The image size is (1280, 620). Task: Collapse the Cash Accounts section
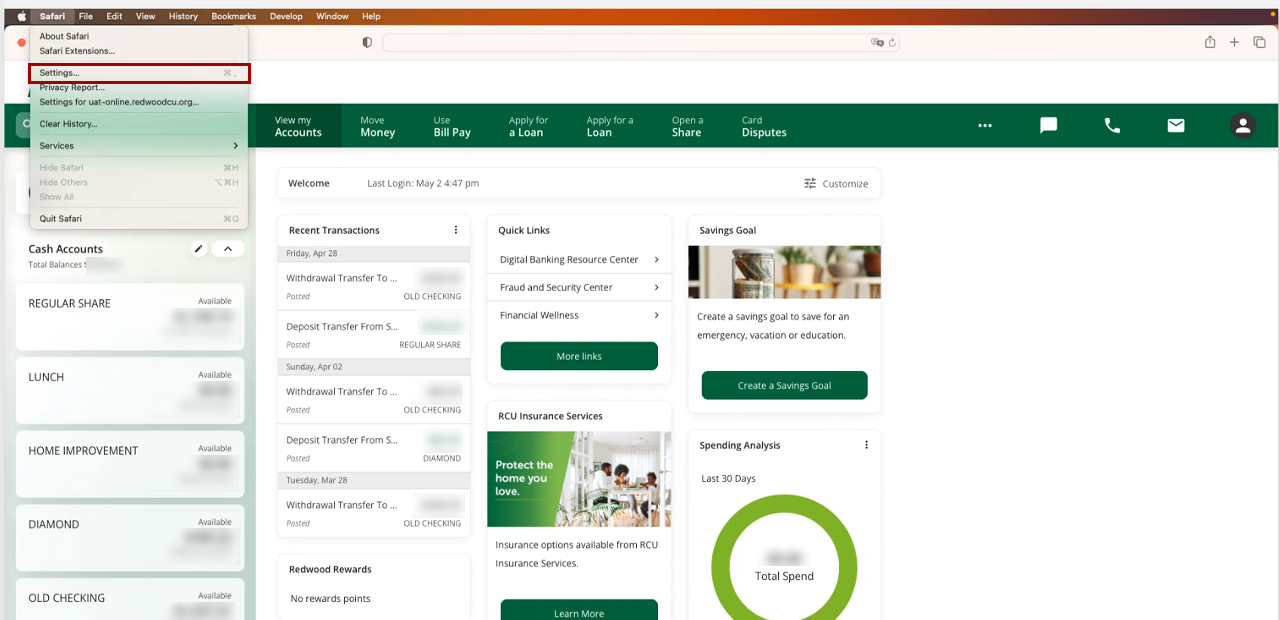(x=228, y=249)
